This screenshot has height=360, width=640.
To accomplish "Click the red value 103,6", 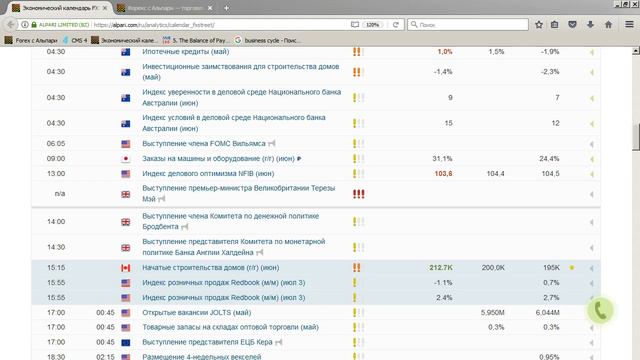I will point(443,174).
